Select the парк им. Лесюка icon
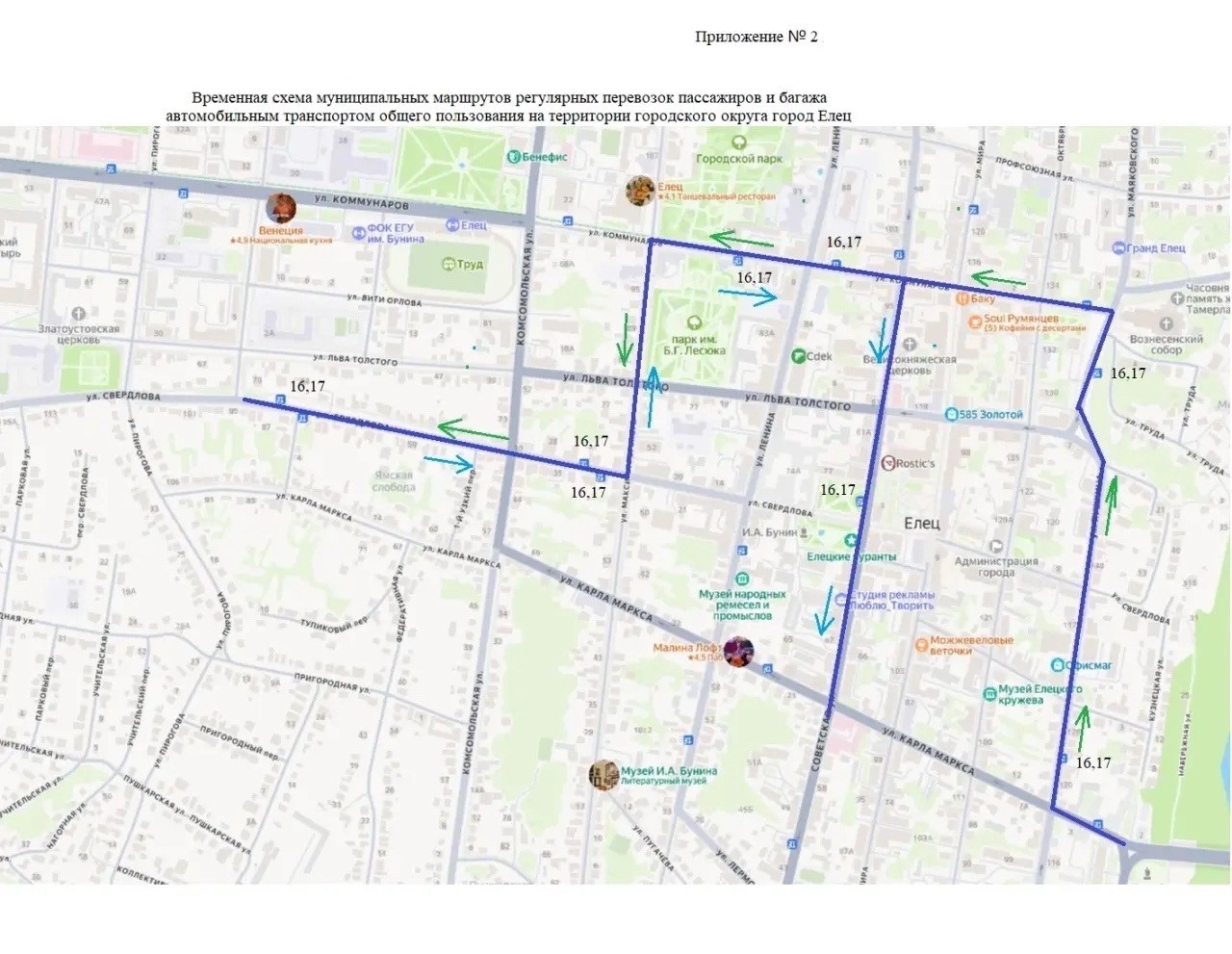 tap(693, 322)
